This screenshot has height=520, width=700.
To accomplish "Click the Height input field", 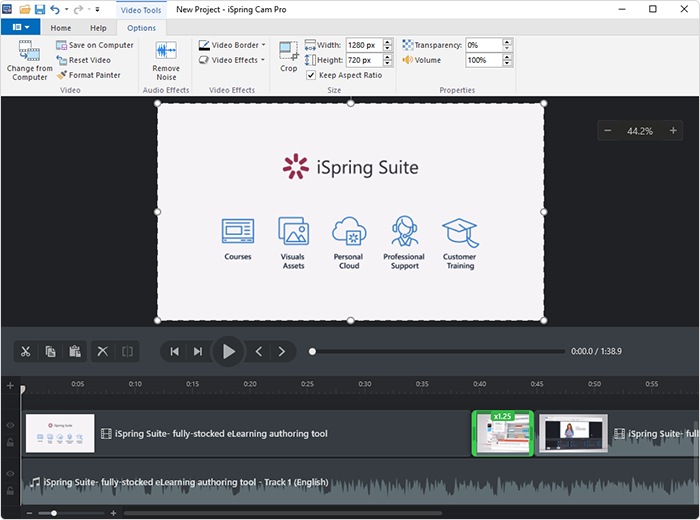I will click(x=364, y=60).
